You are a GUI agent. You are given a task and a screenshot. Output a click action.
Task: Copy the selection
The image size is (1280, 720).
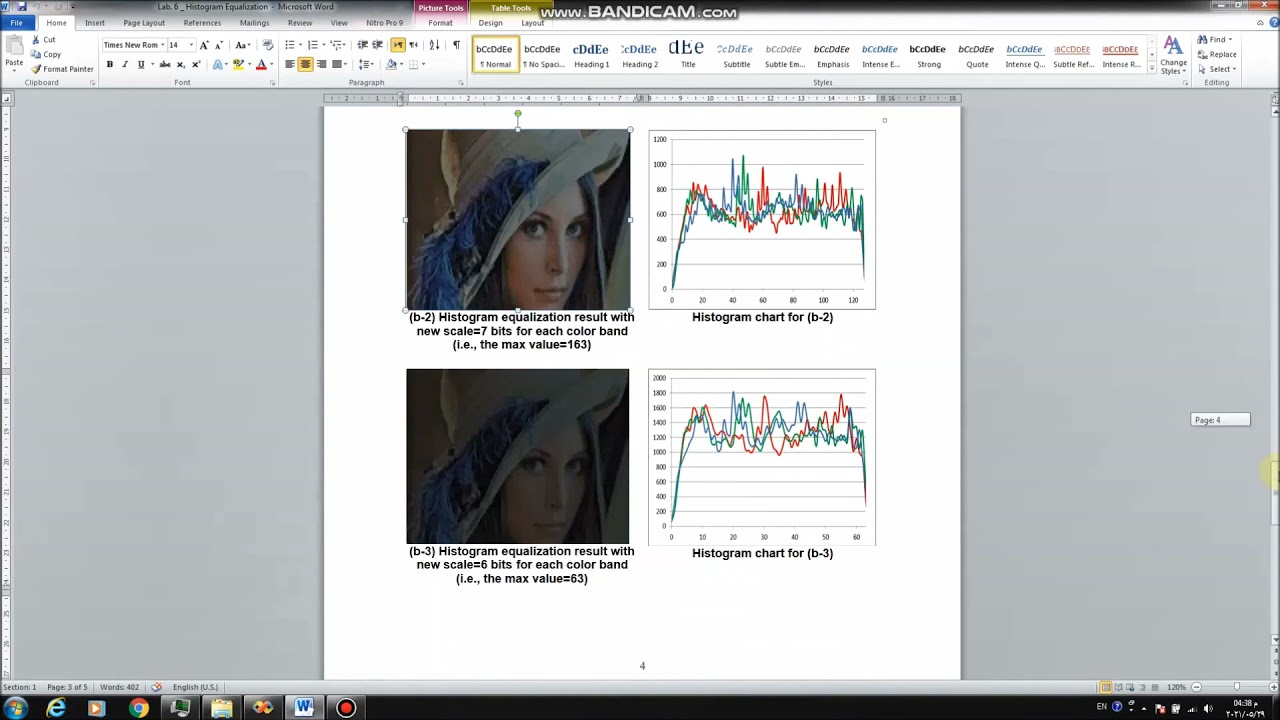[45, 54]
